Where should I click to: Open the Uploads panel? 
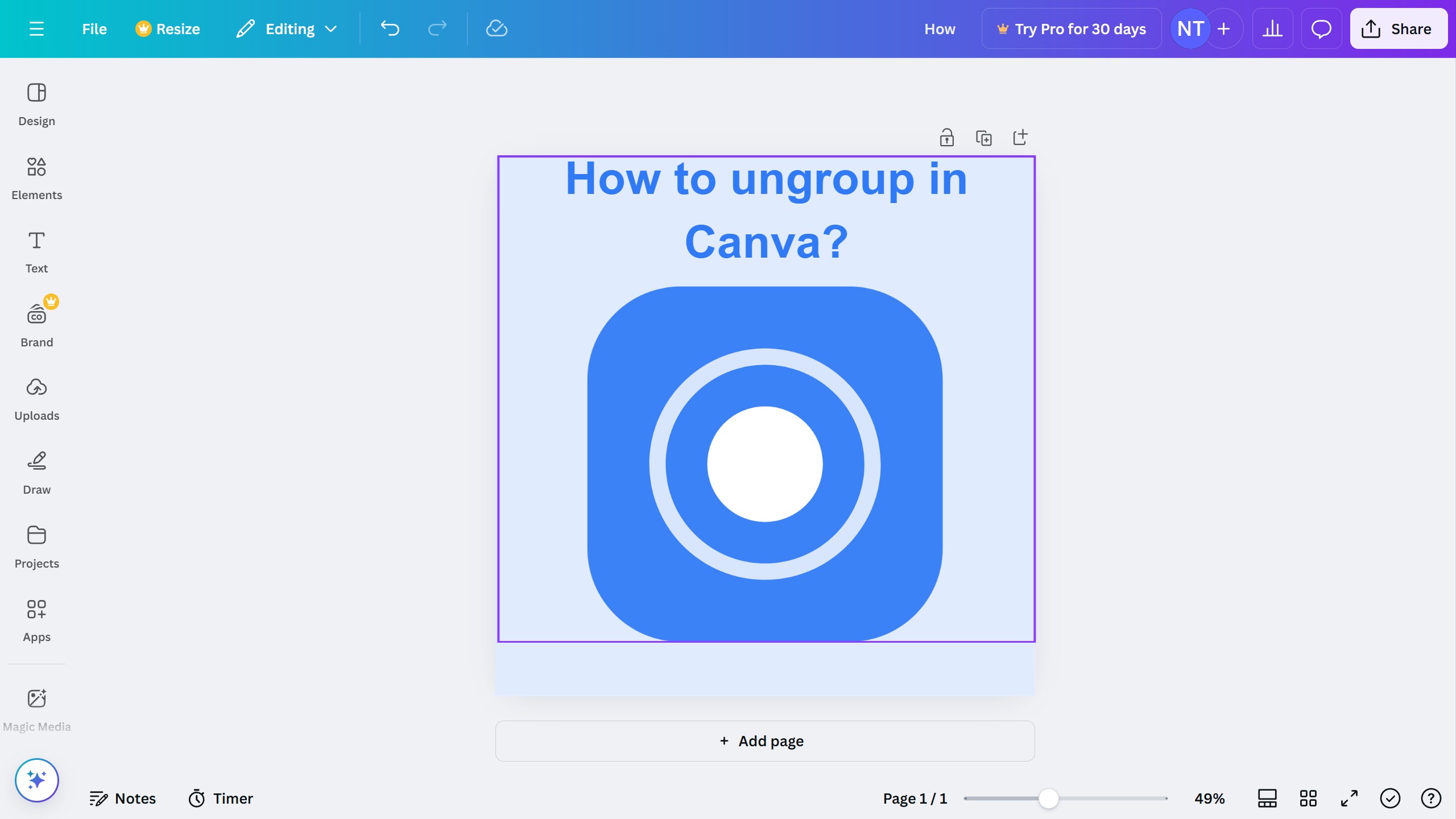(36, 398)
